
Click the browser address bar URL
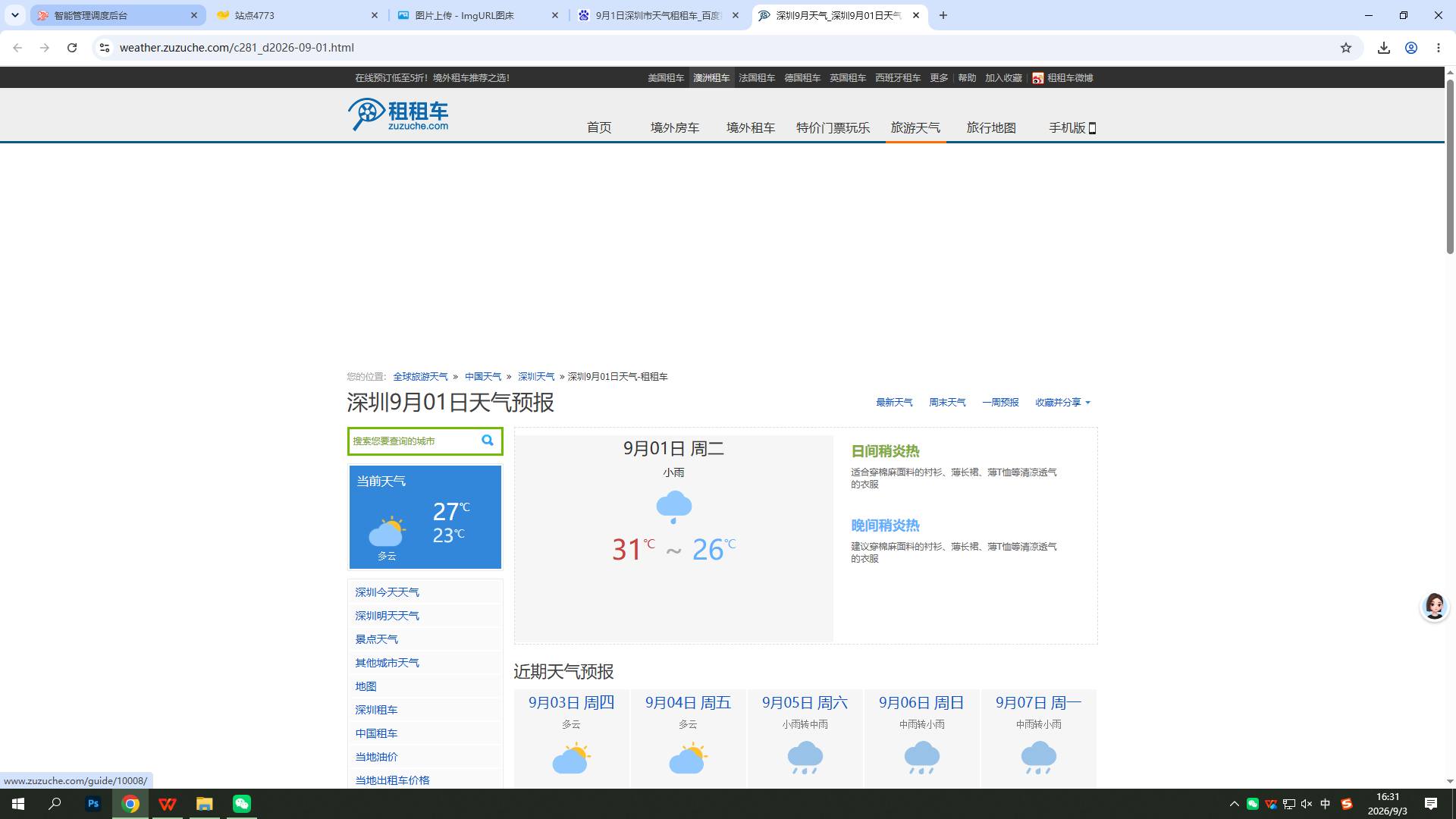(237, 48)
